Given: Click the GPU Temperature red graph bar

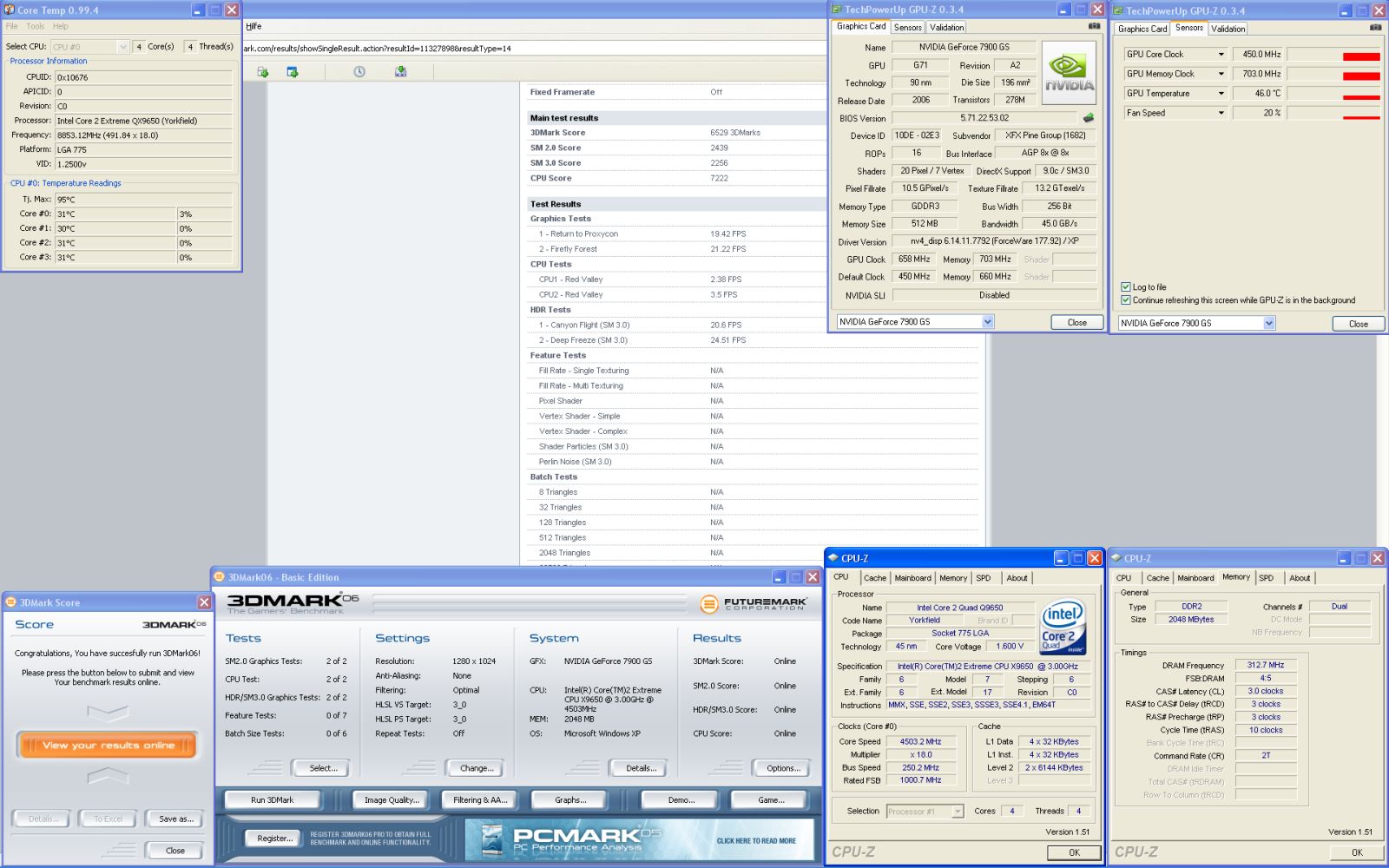Looking at the screenshot, I should tap(1361, 97).
